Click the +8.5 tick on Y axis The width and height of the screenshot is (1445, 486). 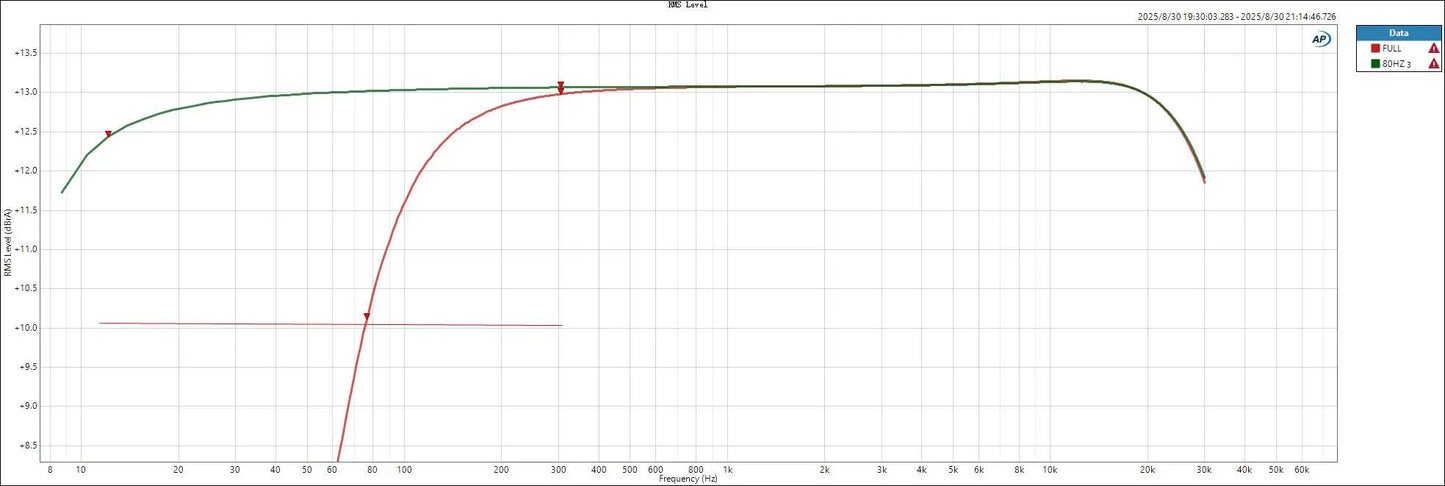[x=28, y=446]
